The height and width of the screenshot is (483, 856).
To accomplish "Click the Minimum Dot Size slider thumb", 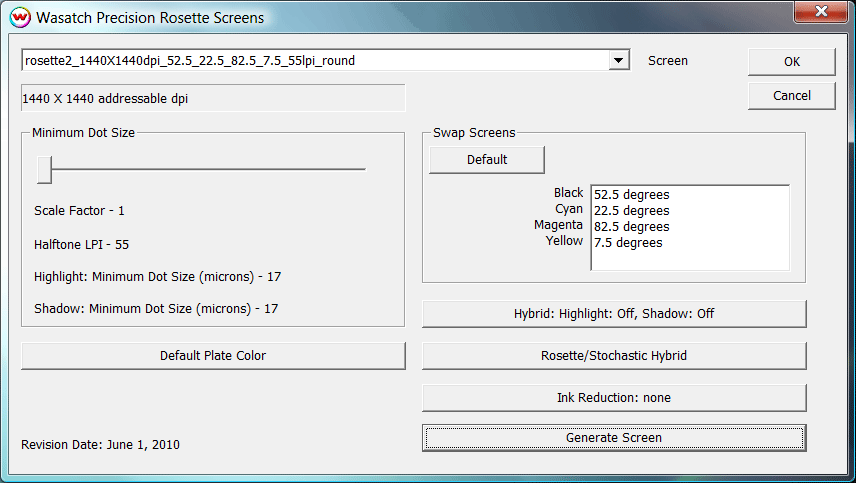I will (44, 170).
